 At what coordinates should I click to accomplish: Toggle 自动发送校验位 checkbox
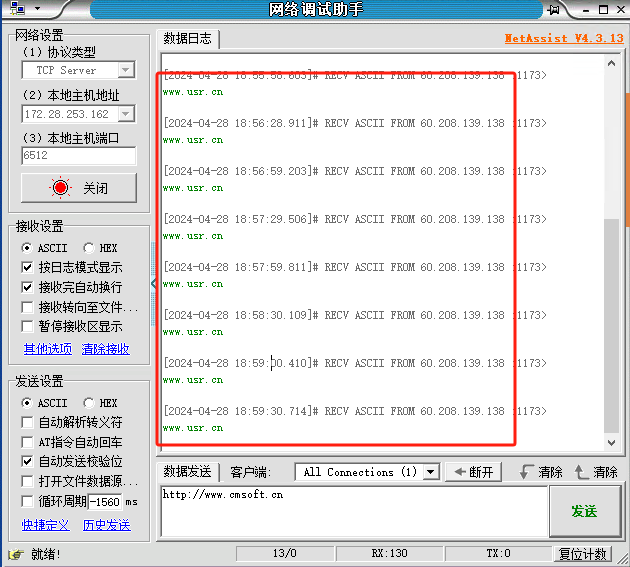[28, 462]
